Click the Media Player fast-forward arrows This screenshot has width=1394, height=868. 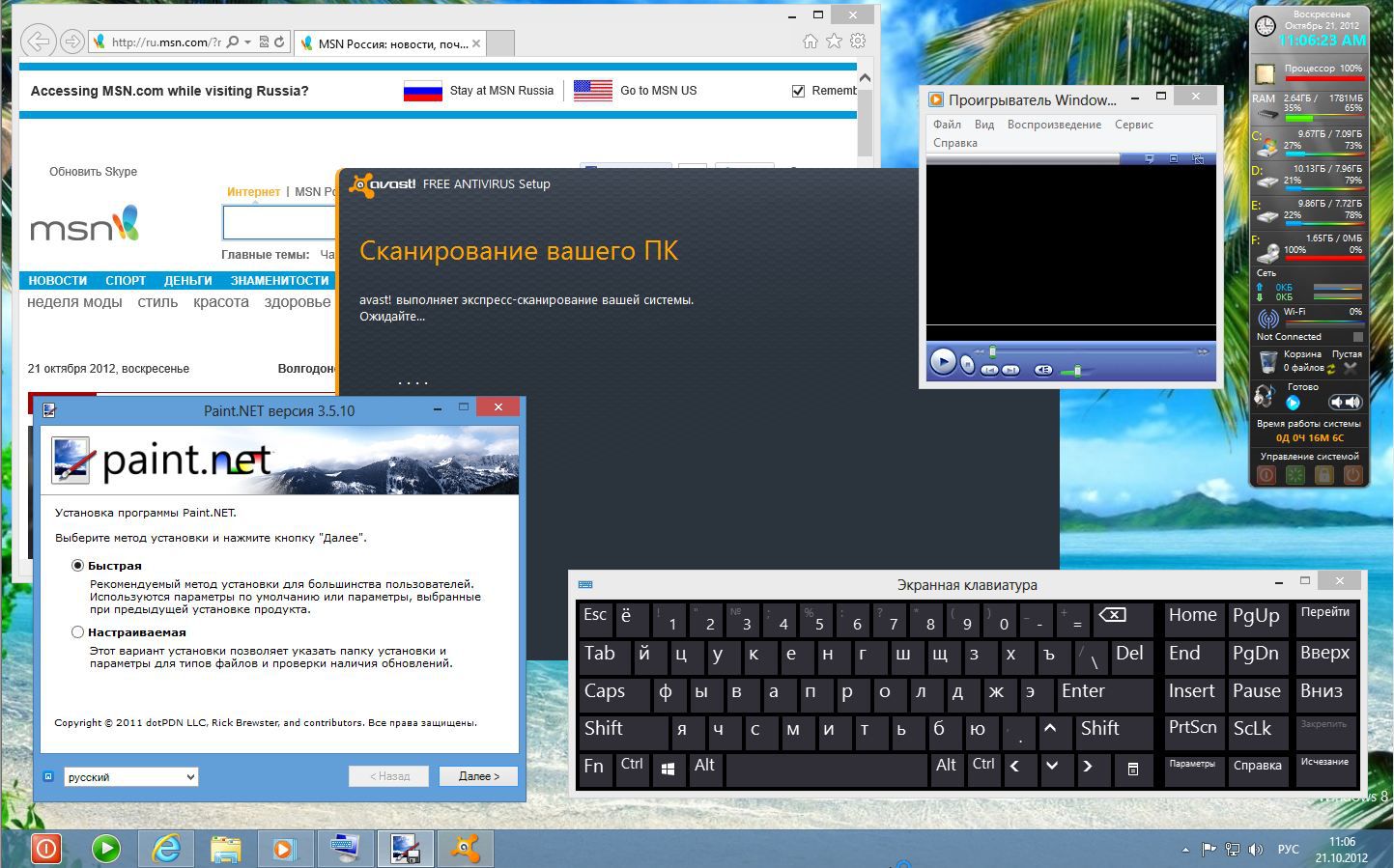coord(1203,351)
